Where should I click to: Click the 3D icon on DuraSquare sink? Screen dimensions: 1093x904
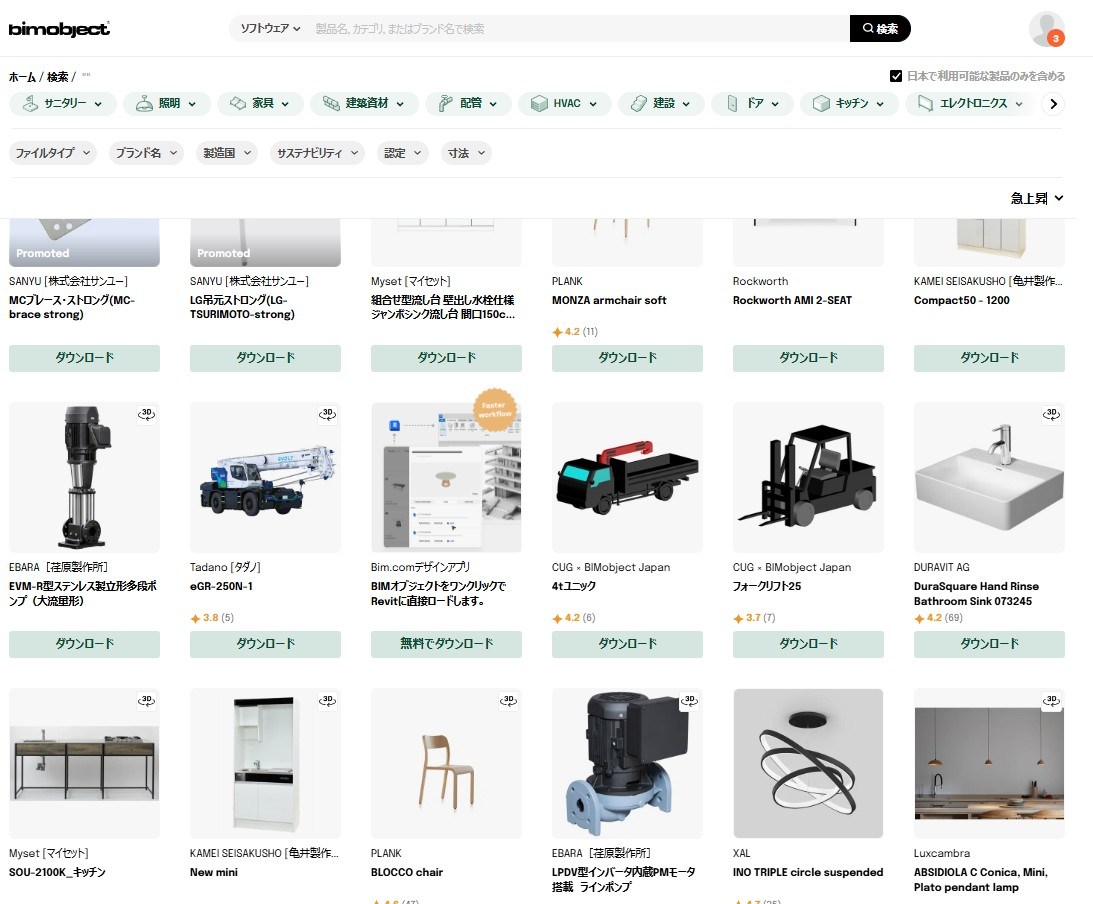pyautogui.click(x=1051, y=414)
